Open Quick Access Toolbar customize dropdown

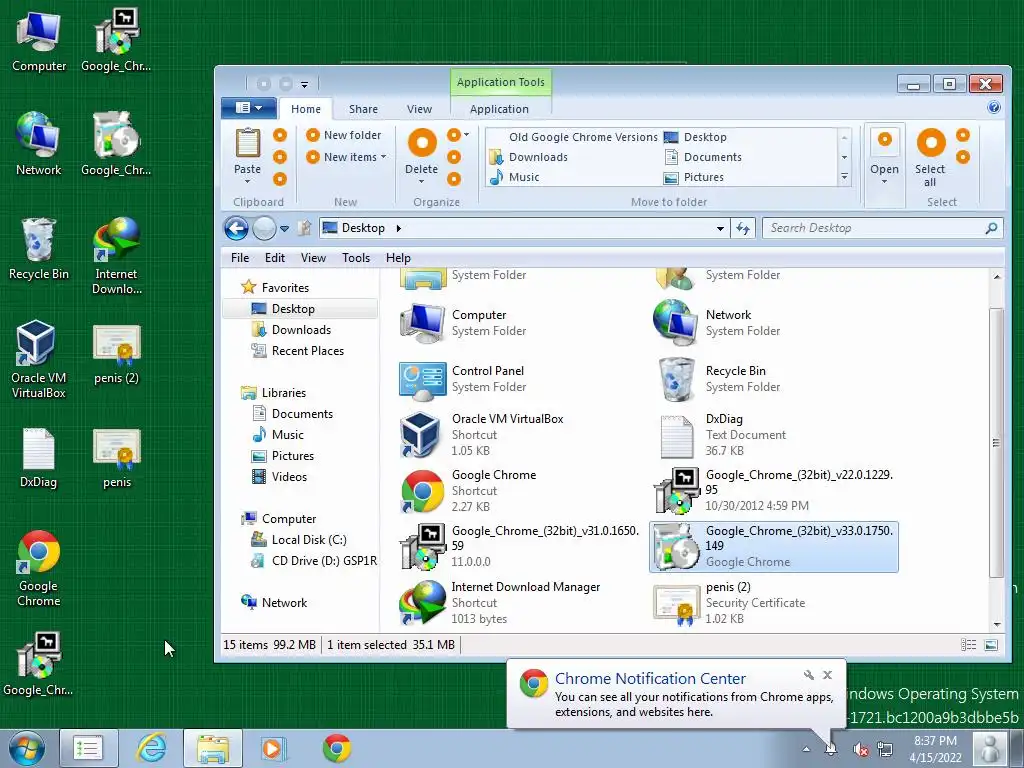304,84
